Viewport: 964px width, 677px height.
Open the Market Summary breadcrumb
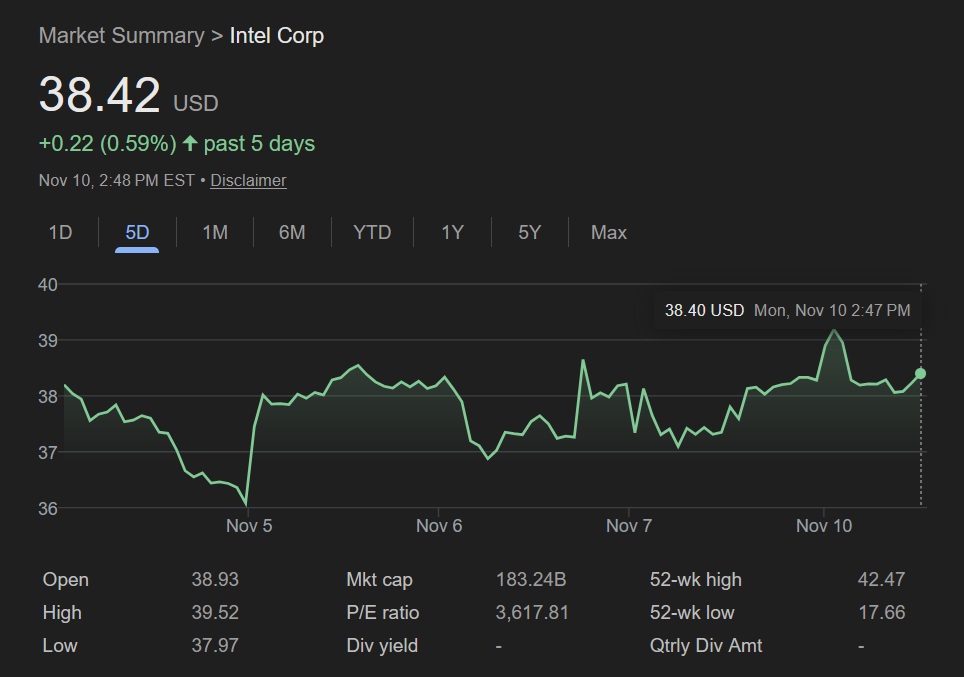[121, 36]
